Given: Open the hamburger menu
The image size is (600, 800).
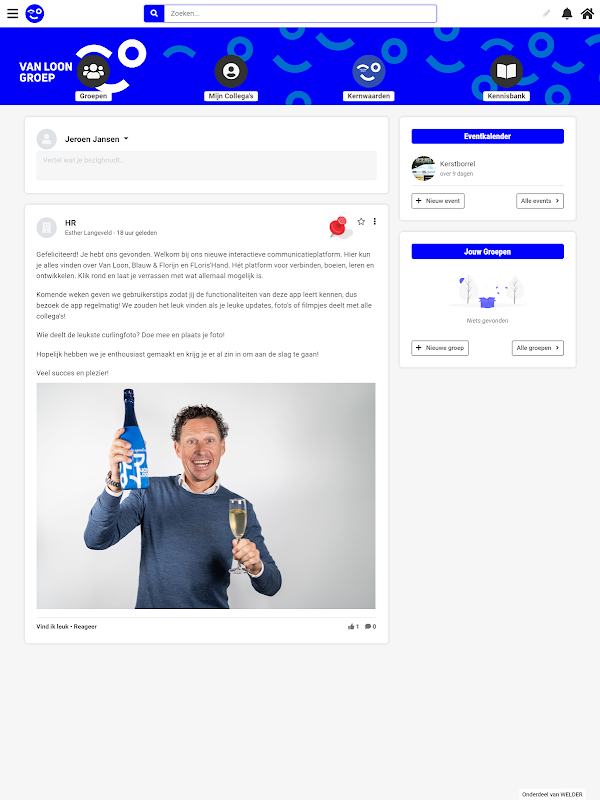Looking at the screenshot, I should [x=13, y=13].
